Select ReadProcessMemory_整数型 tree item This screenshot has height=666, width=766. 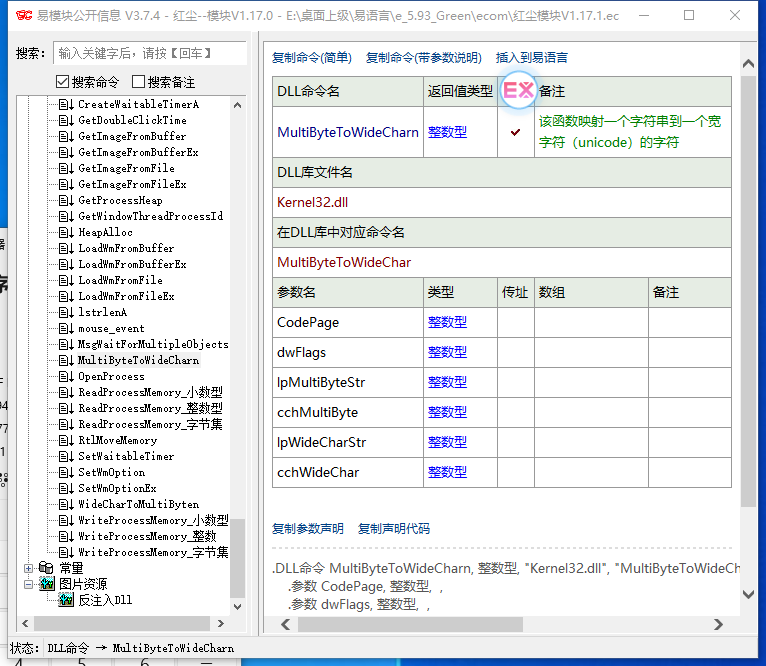click(150, 408)
